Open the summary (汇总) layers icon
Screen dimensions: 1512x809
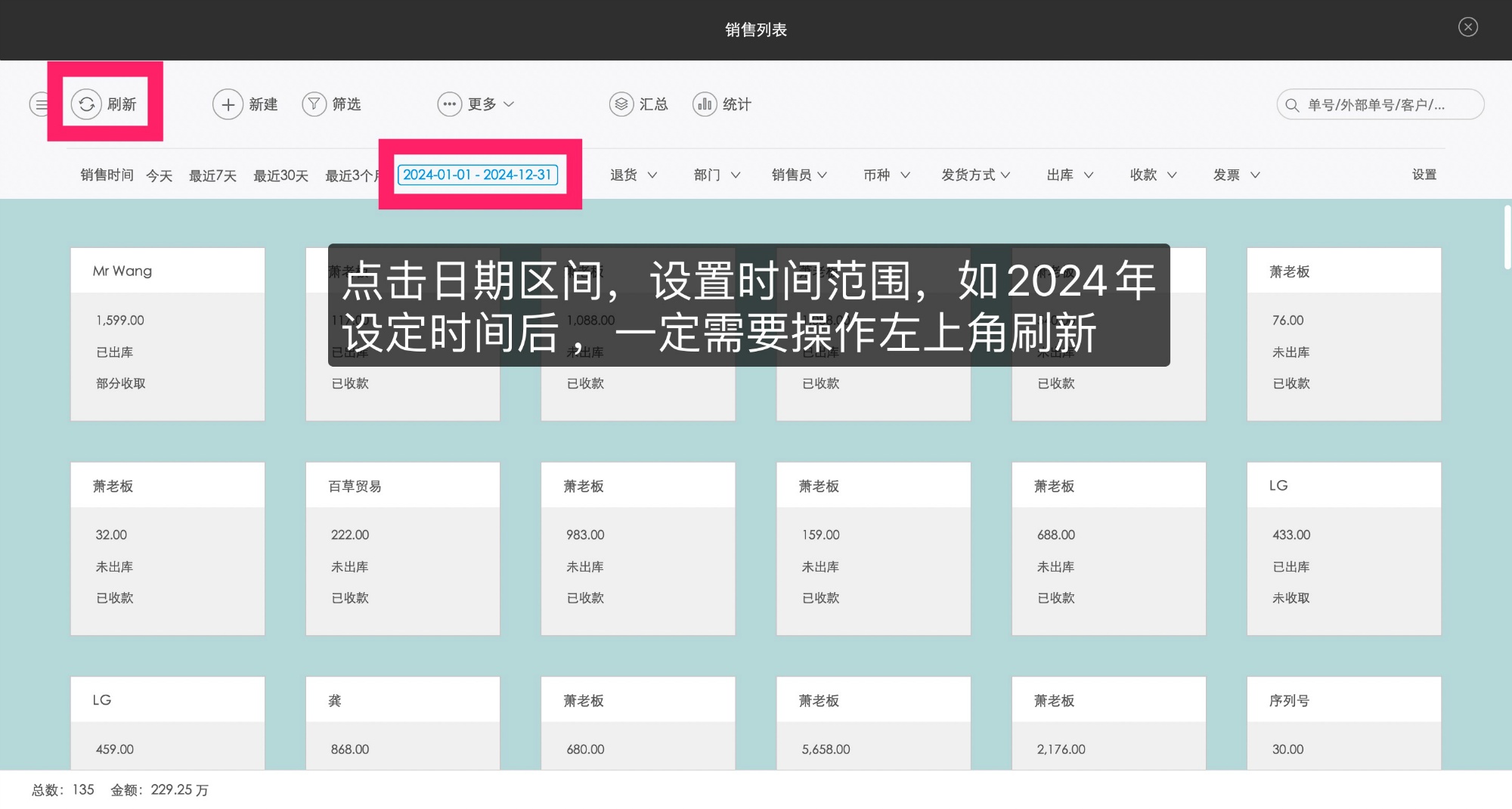tap(621, 104)
